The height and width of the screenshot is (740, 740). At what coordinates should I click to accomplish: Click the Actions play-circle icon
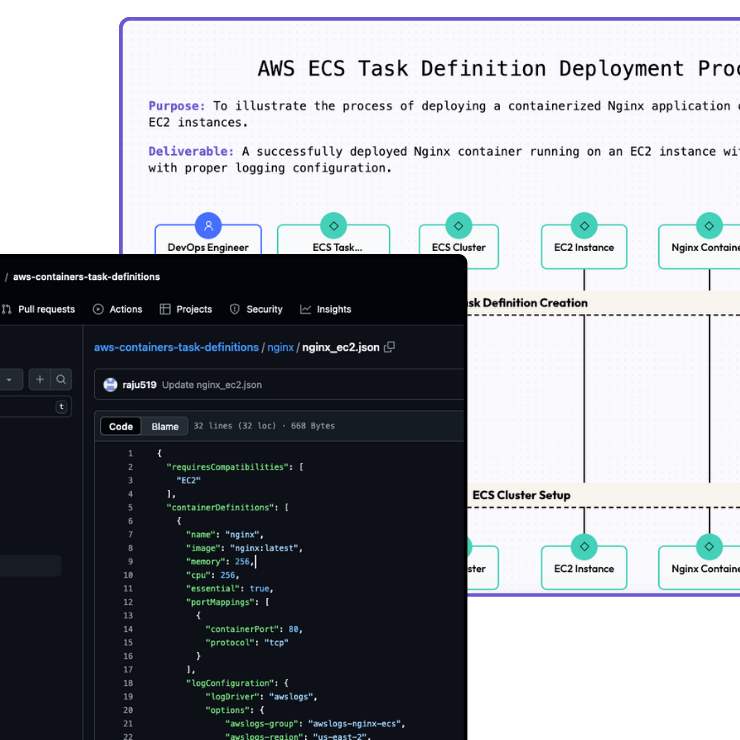pyautogui.click(x=98, y=309)
